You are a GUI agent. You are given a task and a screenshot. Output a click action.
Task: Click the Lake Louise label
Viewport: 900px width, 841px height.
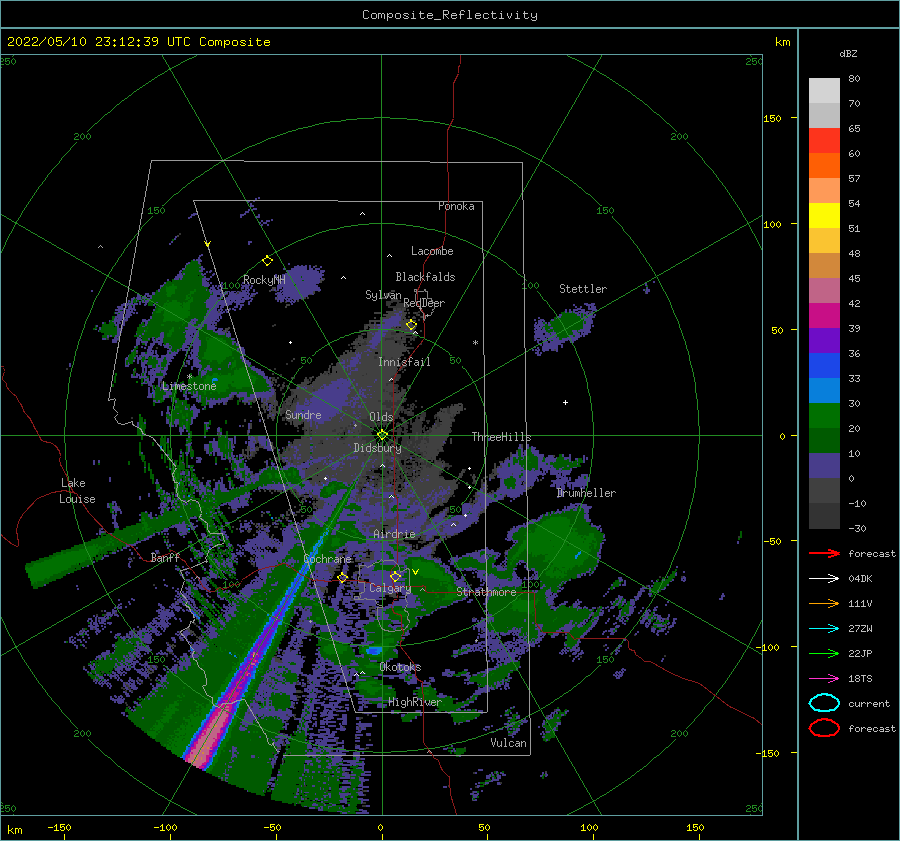tap(77, 491)
